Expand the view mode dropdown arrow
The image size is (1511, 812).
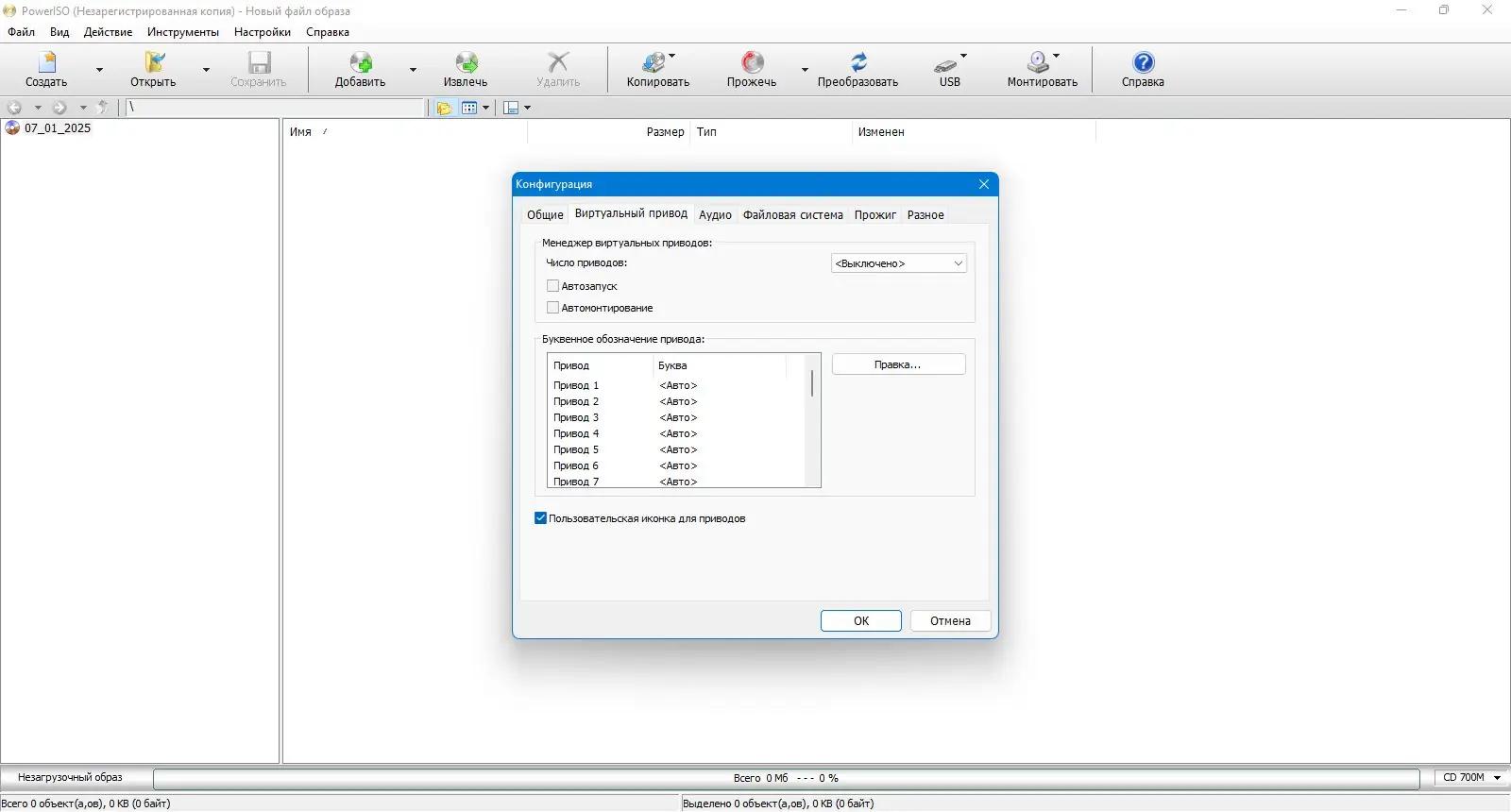click(486, 108)
